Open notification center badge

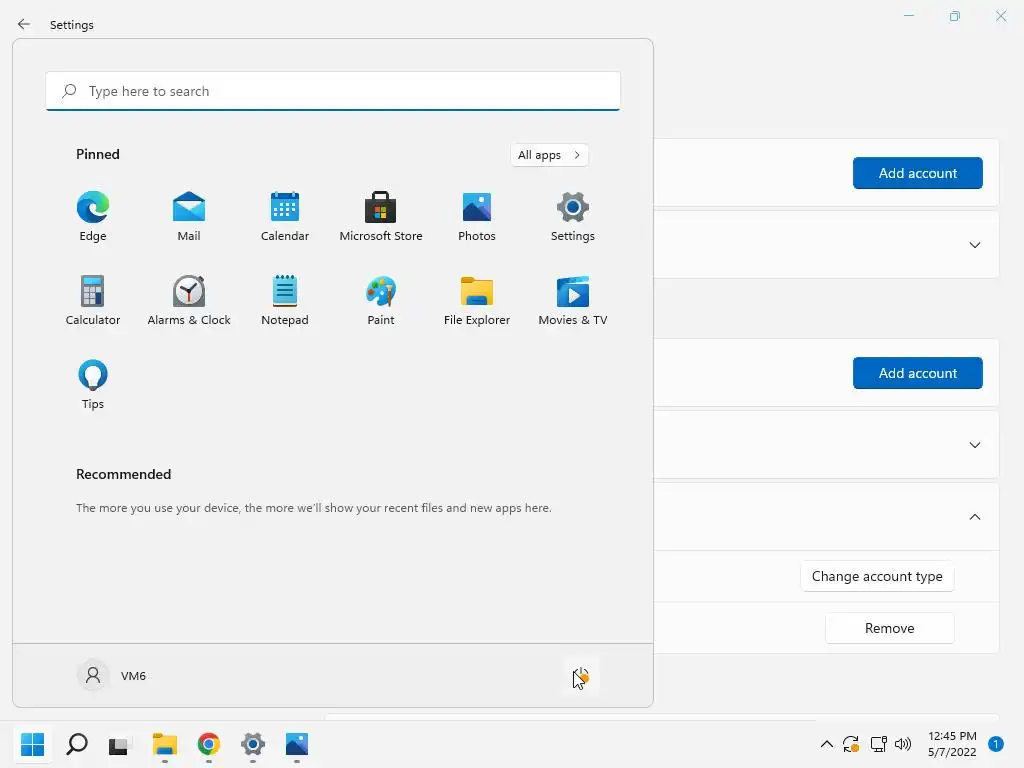click(995, 744)
